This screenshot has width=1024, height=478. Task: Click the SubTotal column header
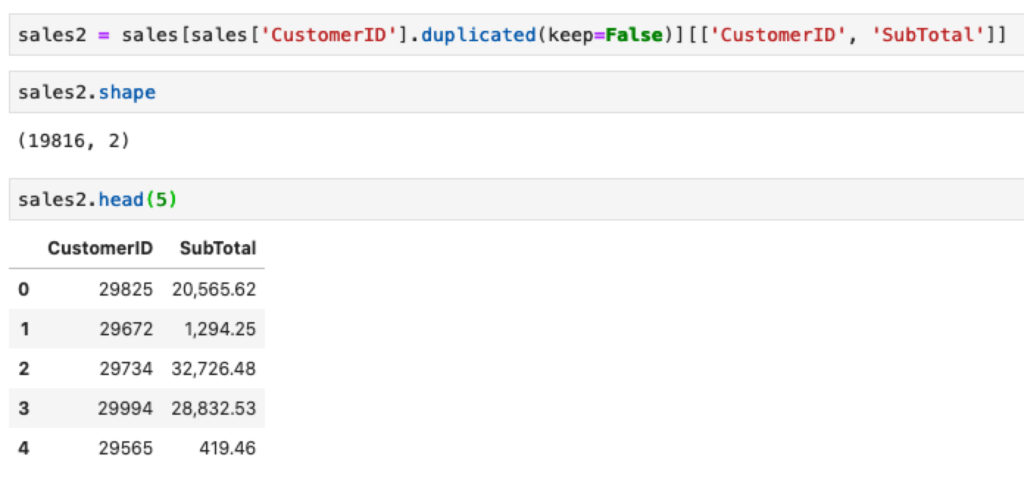tap(217, 248)
